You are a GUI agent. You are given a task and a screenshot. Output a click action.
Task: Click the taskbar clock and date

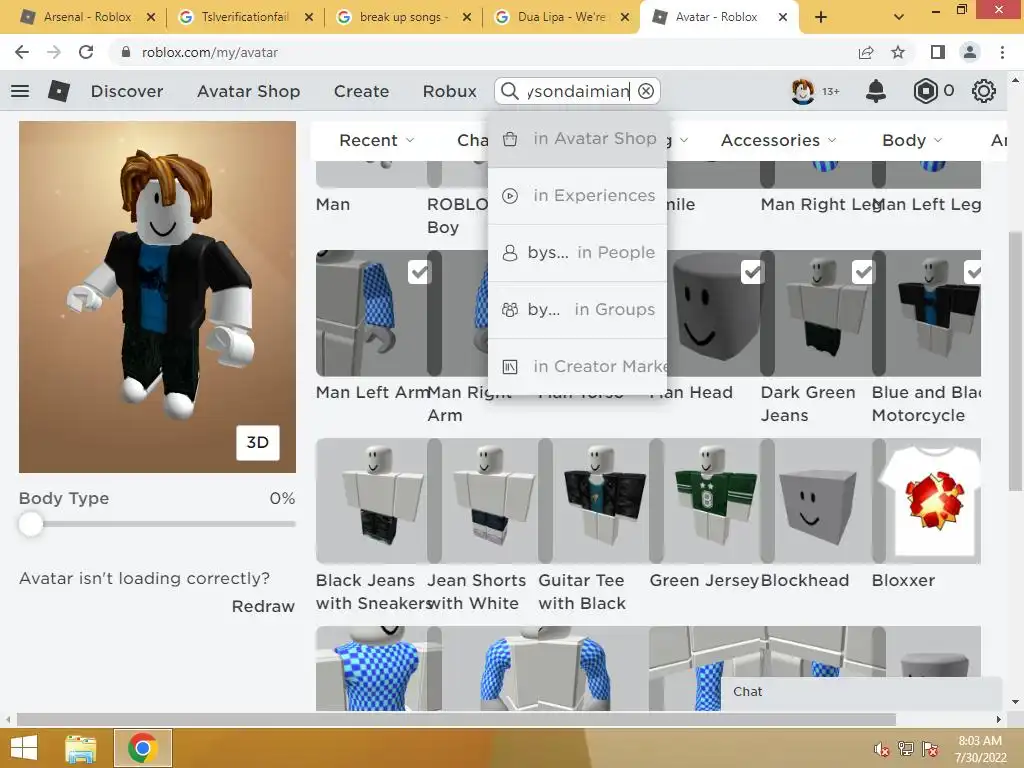click(980, 749)
